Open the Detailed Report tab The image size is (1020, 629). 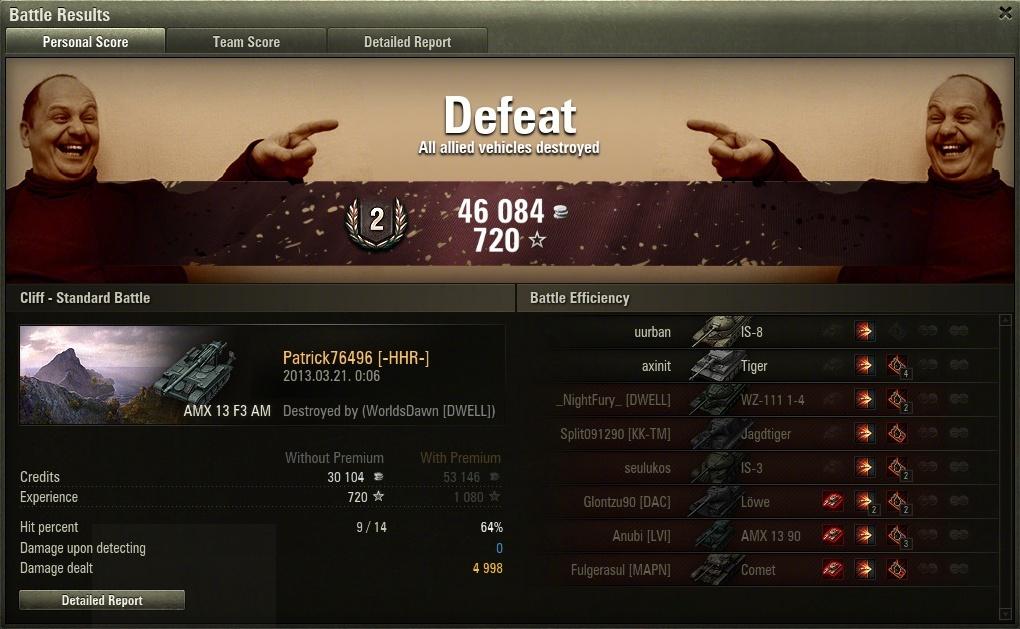407,42
